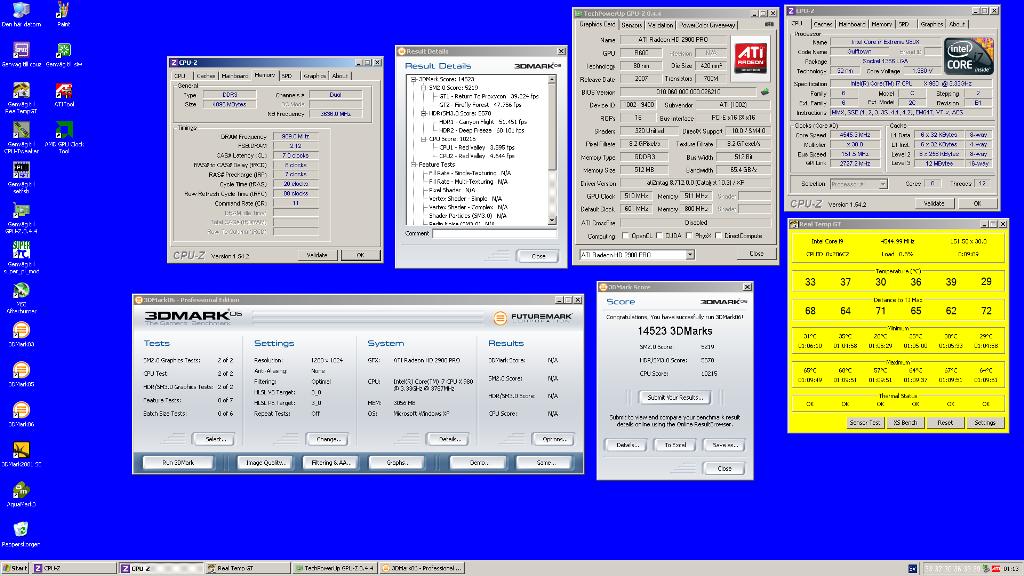
Task: Open the computer icon on the desktop
Action: click(x=21, y=12)
